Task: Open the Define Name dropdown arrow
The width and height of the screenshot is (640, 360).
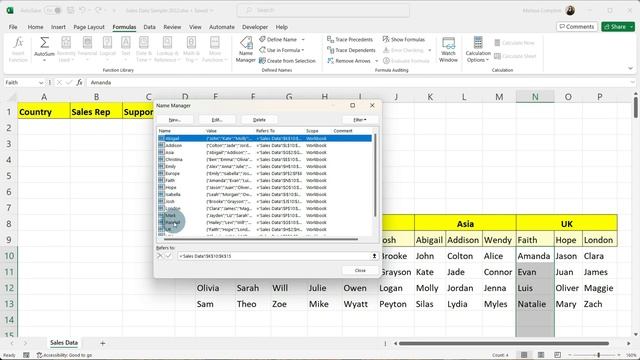Action: [x=303, y=40]
